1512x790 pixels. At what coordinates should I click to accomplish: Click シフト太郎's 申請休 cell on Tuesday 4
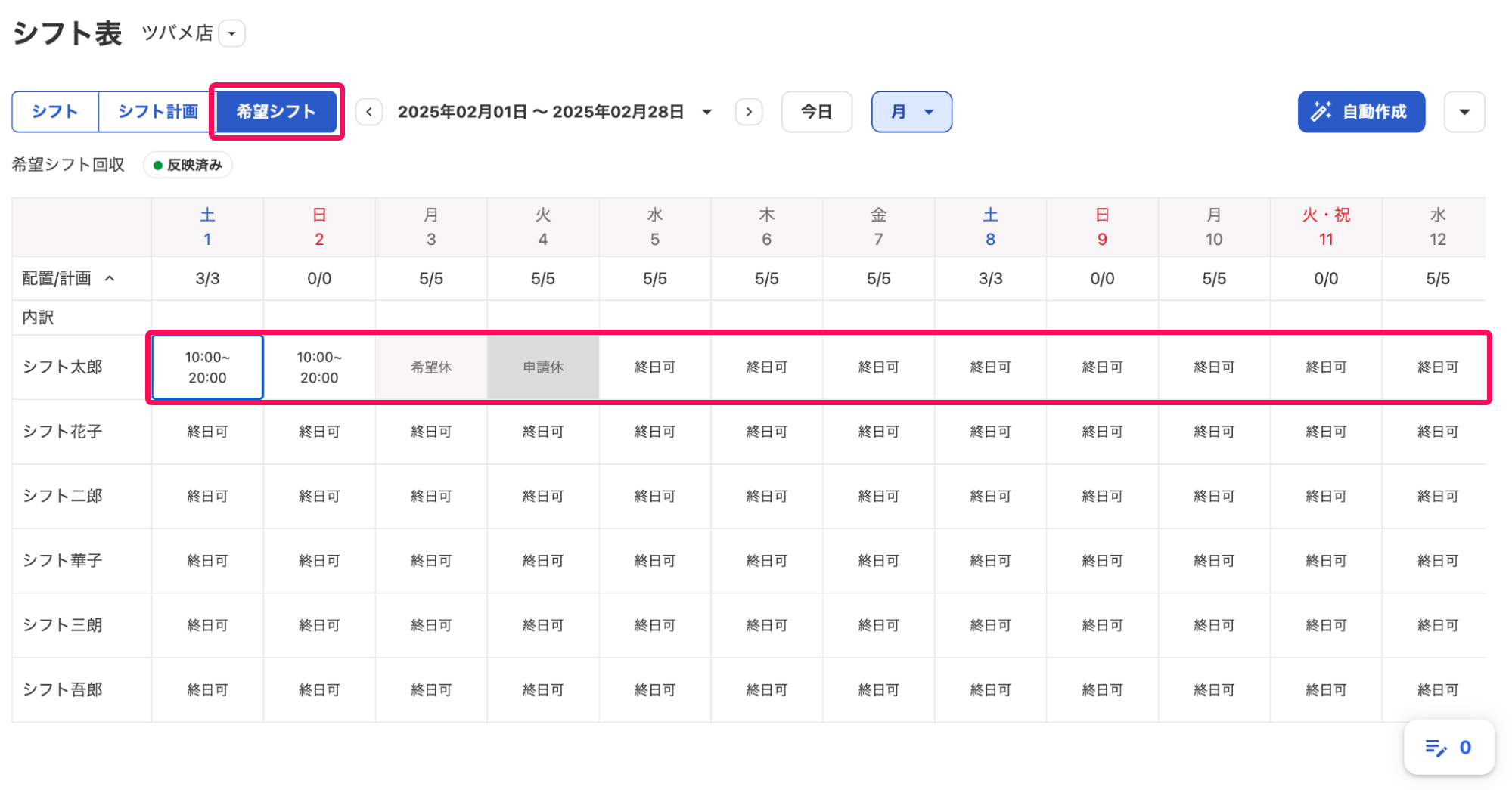(x=543, y=367)
